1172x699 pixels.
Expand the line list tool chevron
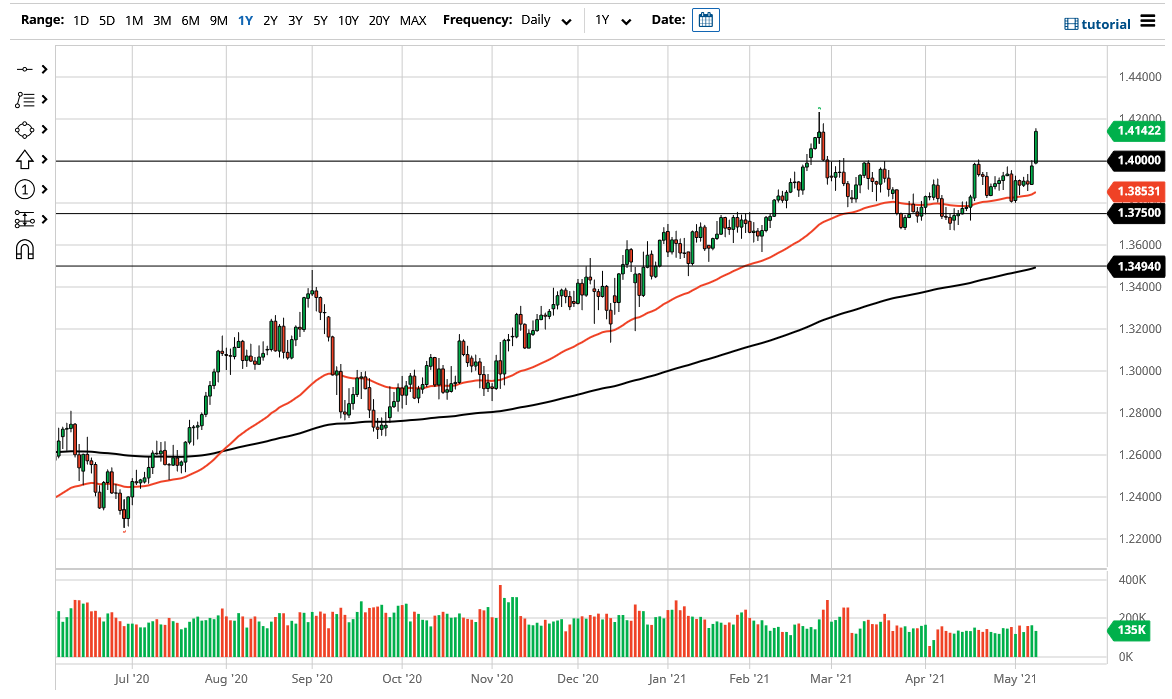[x=45, y=99]
